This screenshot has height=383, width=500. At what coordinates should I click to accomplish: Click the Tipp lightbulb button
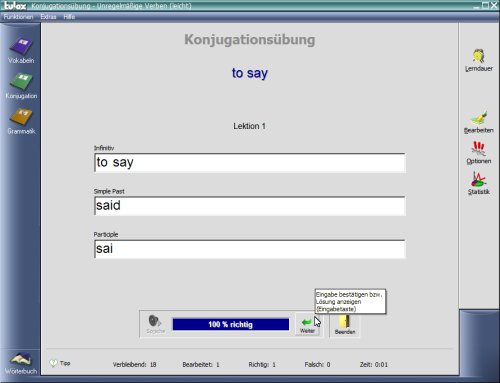pyautogui.click(x=60, y=363)
